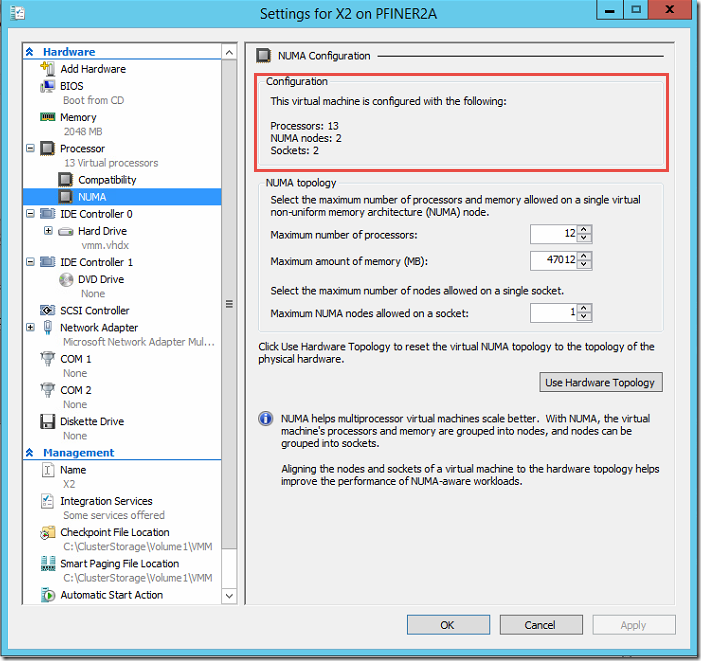701x661 pixels.
Task: Select the Integration Services checklist icon
Action: click(47, 501)
